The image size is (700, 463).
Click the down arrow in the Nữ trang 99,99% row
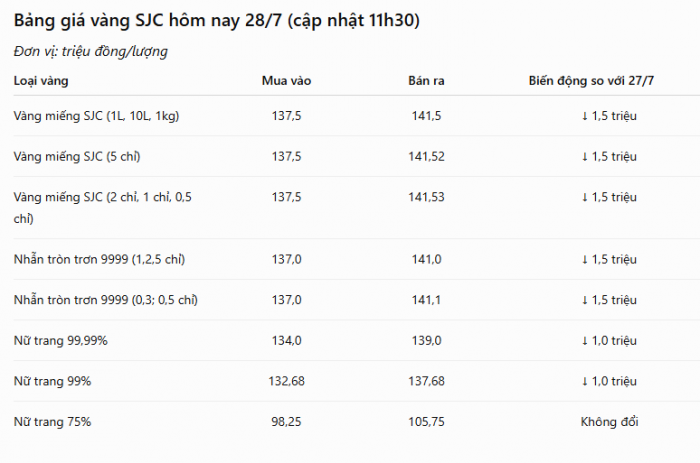585,341
